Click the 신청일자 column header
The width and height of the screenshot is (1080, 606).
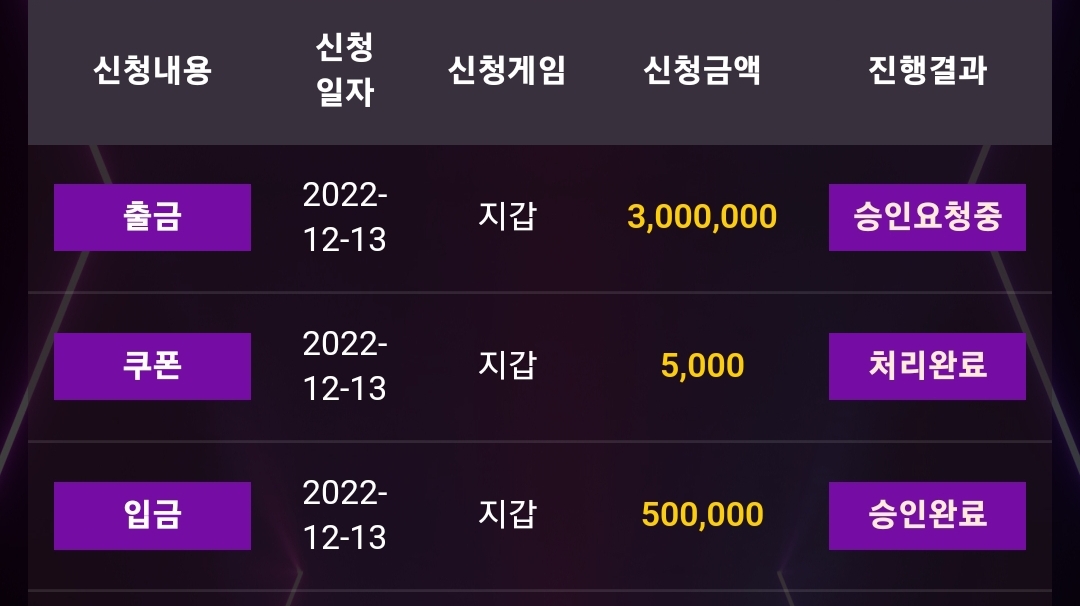click(x=344, y=70)
